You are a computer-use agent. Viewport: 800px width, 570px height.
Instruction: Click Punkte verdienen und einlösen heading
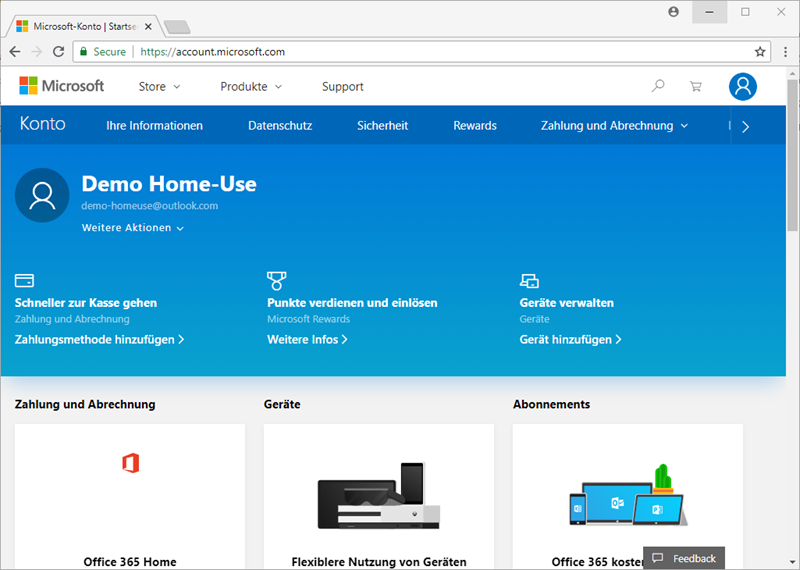[352, 303]
